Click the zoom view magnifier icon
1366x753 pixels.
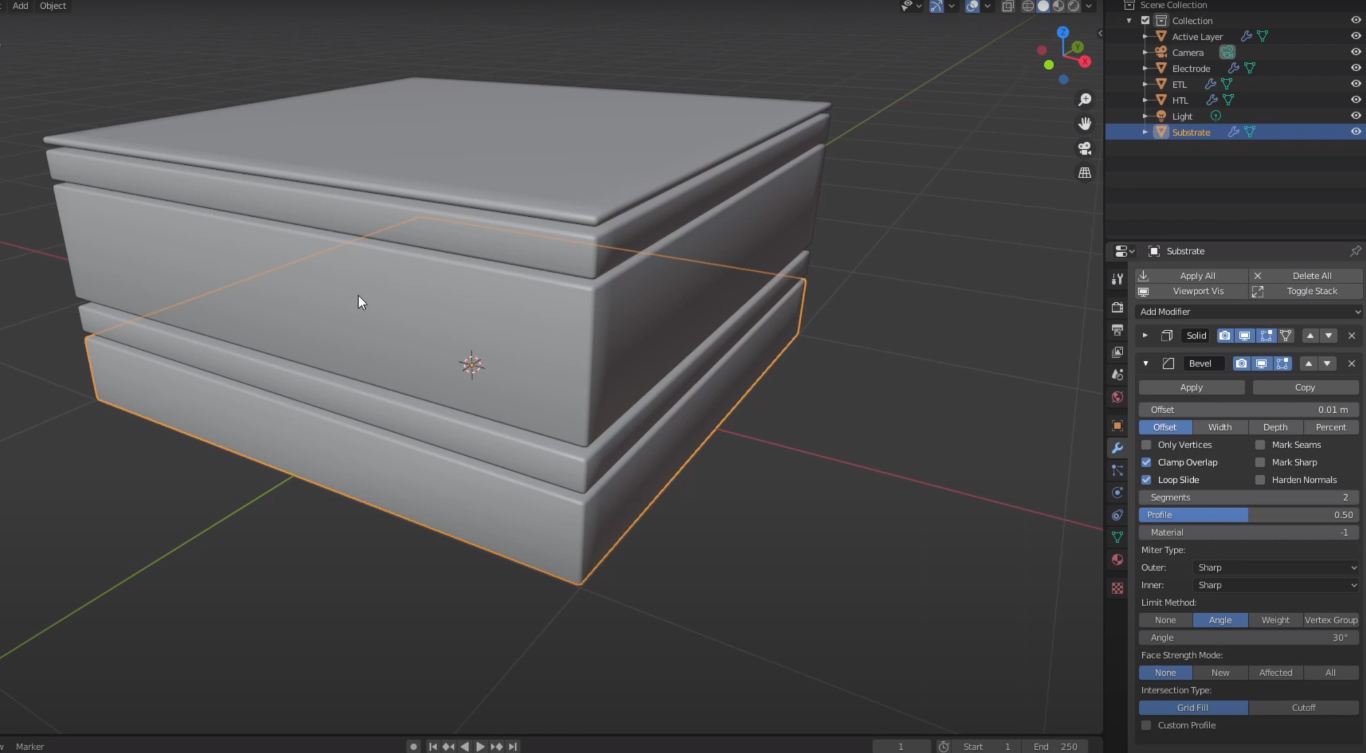tap(1084, 100)
